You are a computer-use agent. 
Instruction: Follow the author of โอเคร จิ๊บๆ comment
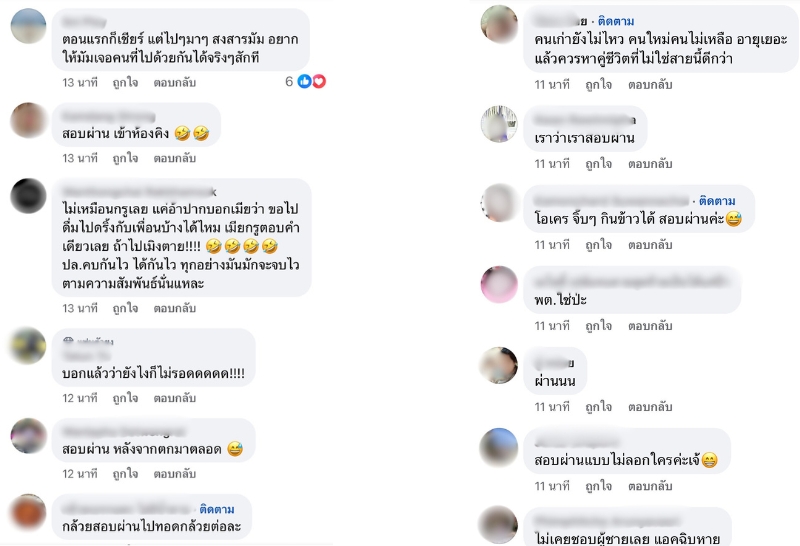(717, 201)
